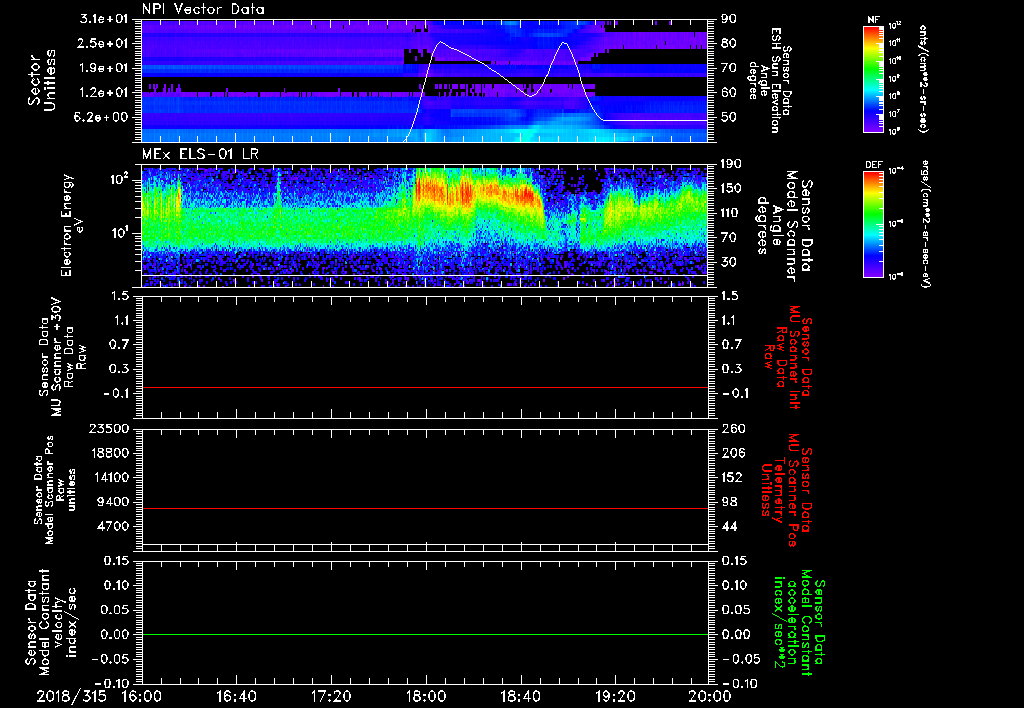Click the ergs/(cm**2-sr-sec-eV) units label
The width and height of the screenshot is (1024, 708).
tap(926, 225)
